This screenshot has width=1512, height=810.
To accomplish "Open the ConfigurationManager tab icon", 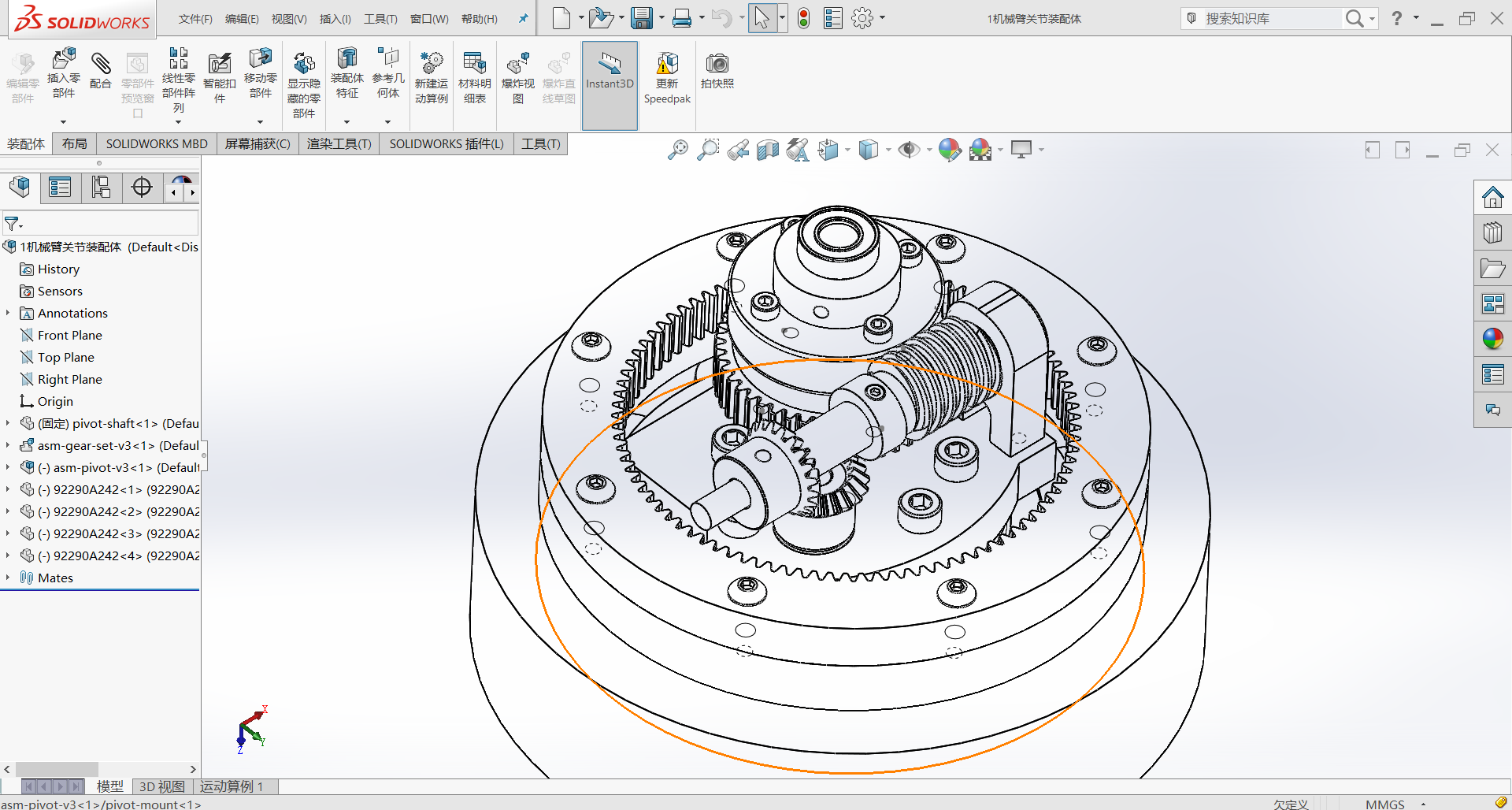I will (101, 188).
